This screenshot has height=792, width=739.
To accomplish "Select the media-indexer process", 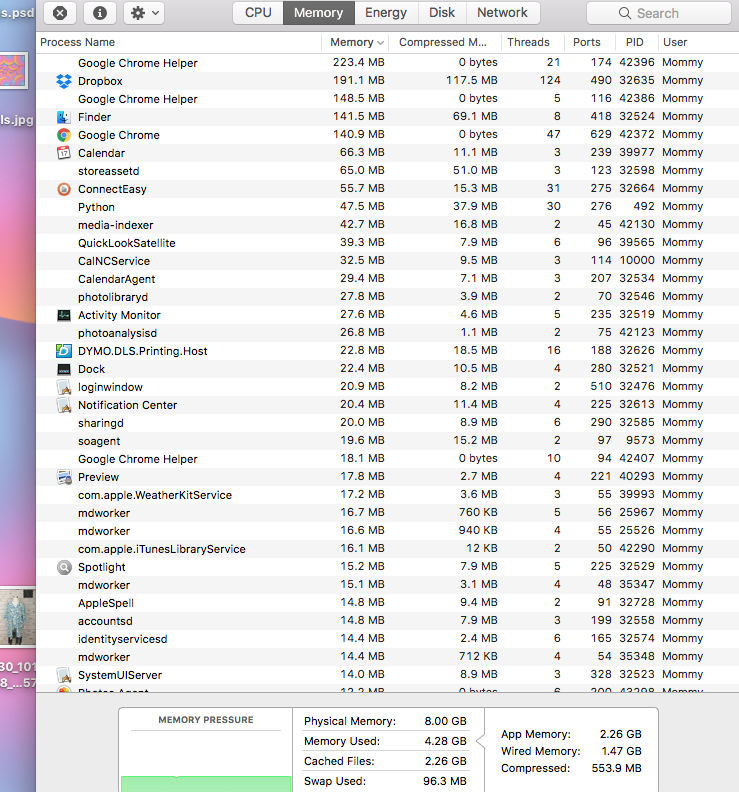I will [387, 225].
